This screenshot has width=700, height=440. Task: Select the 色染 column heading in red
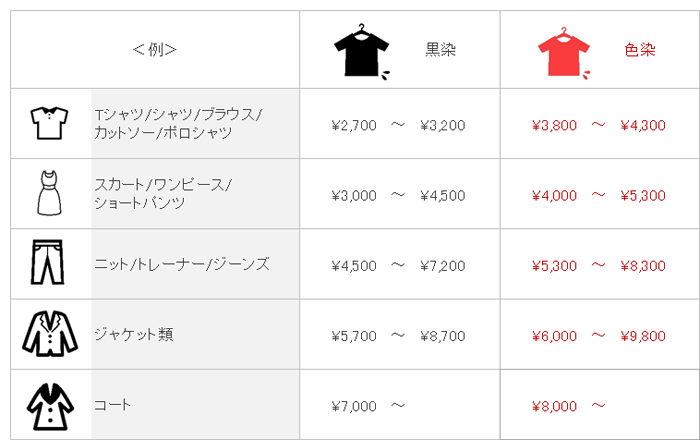click(639, 50)
